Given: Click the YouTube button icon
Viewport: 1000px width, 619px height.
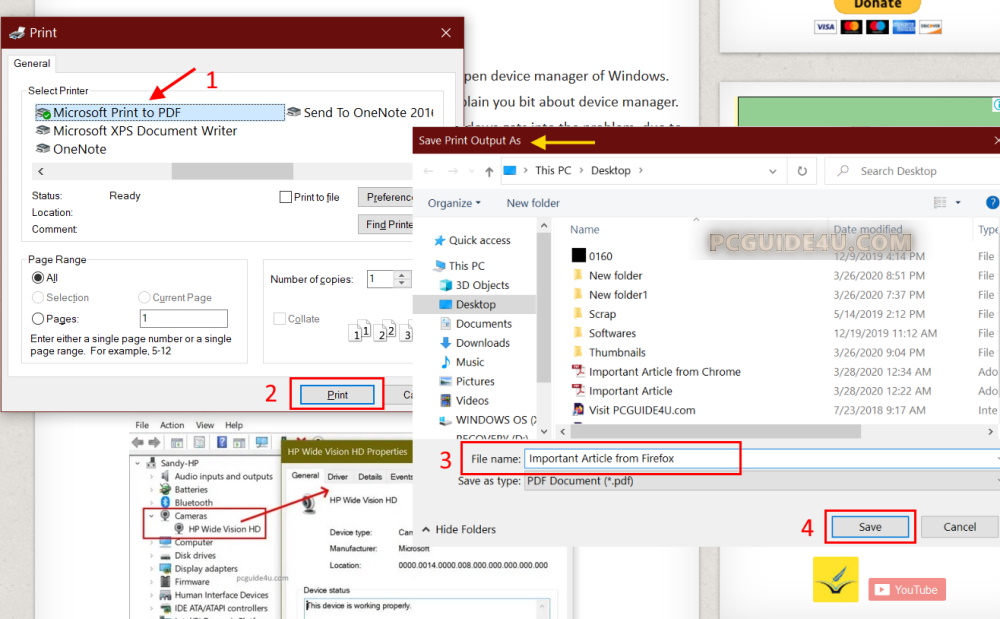Looking at the screenshot, I should pos(906,590).
